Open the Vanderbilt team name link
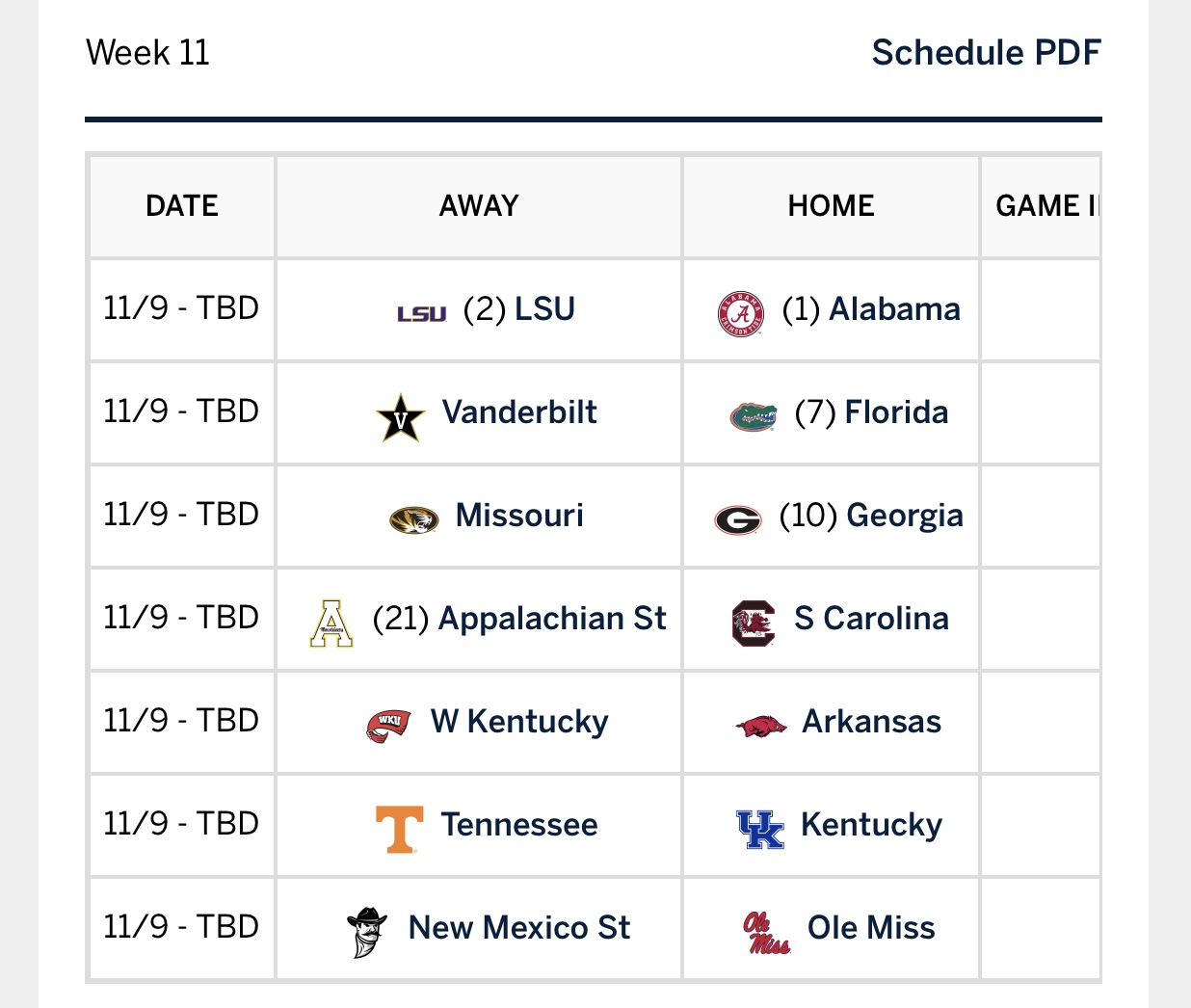The image size is (1191, 1008). click(x=519, y=412)
